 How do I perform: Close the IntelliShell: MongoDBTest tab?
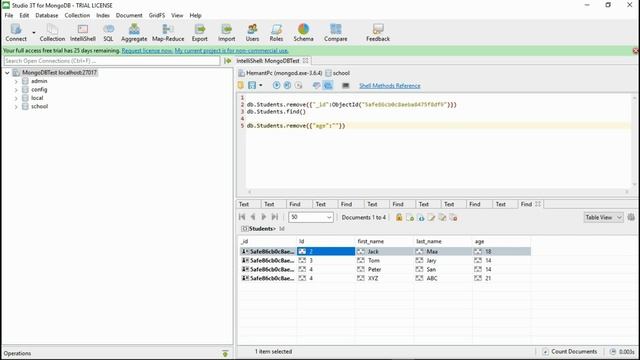click(x=305, y=60)
